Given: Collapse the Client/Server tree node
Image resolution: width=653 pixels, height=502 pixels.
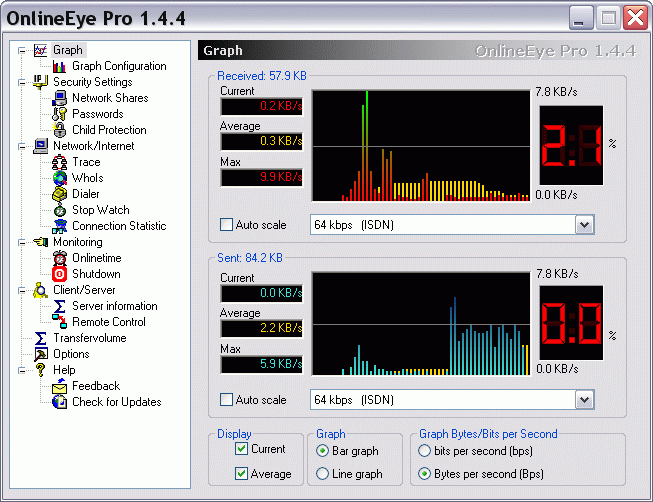Looking at the screenshot, I should (22, 290).
